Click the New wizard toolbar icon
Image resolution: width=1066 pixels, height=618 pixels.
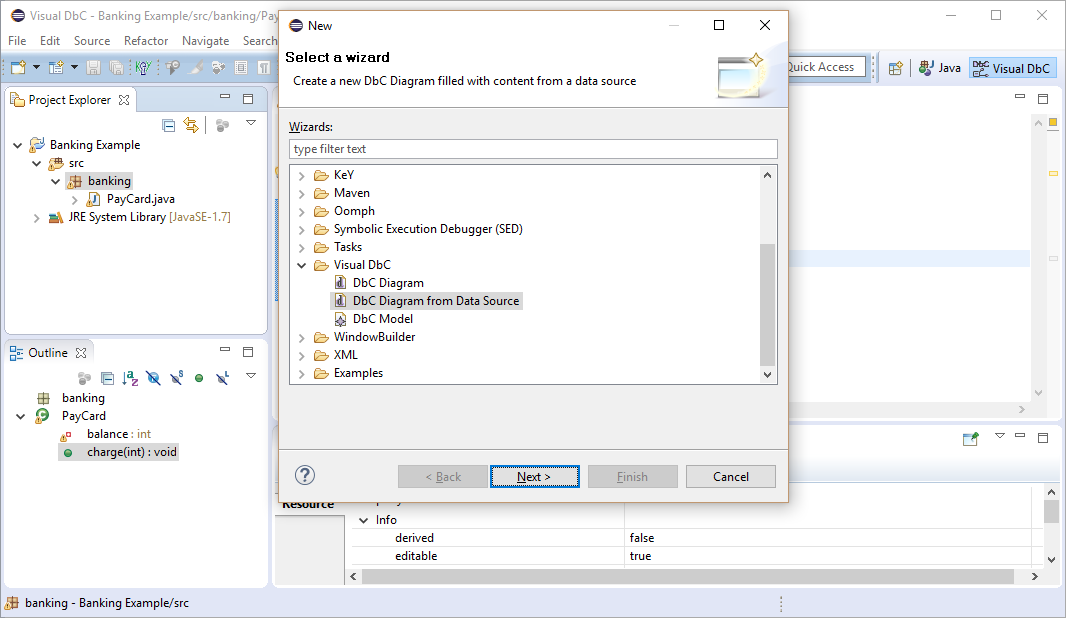[x=18, y=67]
